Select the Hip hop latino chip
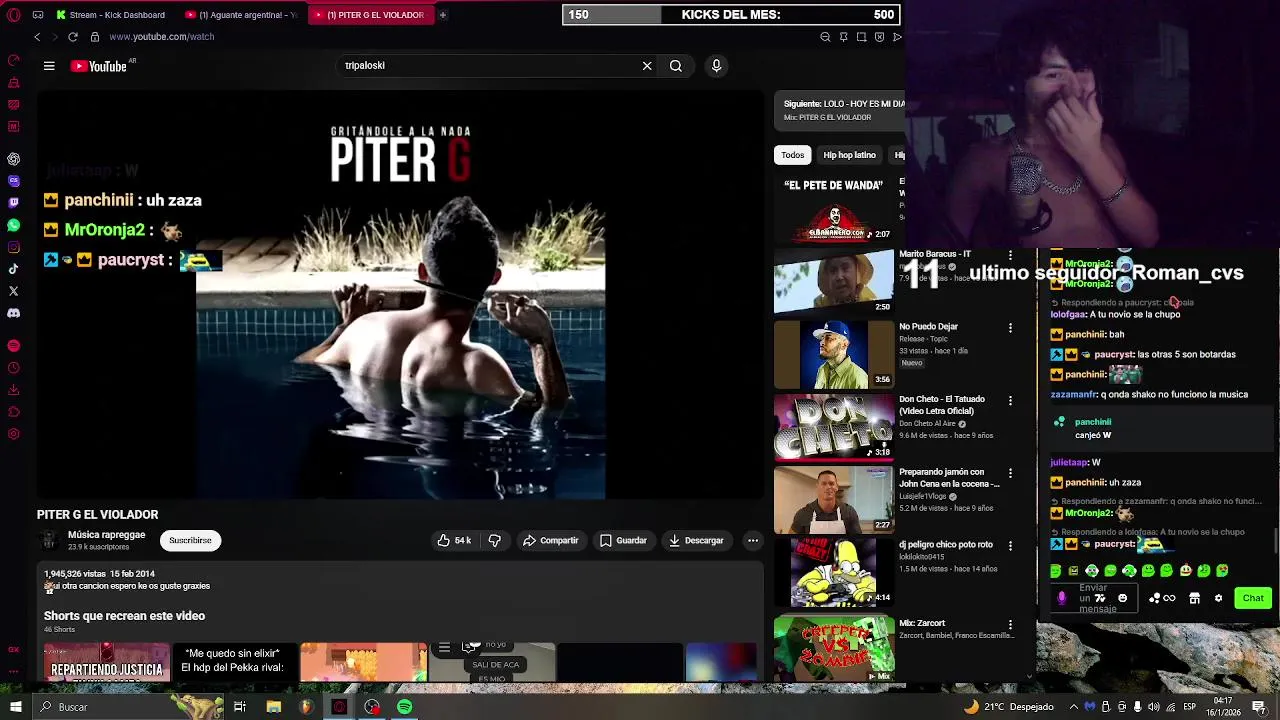Image resolution: width=1280 pixels, height=720 pixels. click(849, 155)
